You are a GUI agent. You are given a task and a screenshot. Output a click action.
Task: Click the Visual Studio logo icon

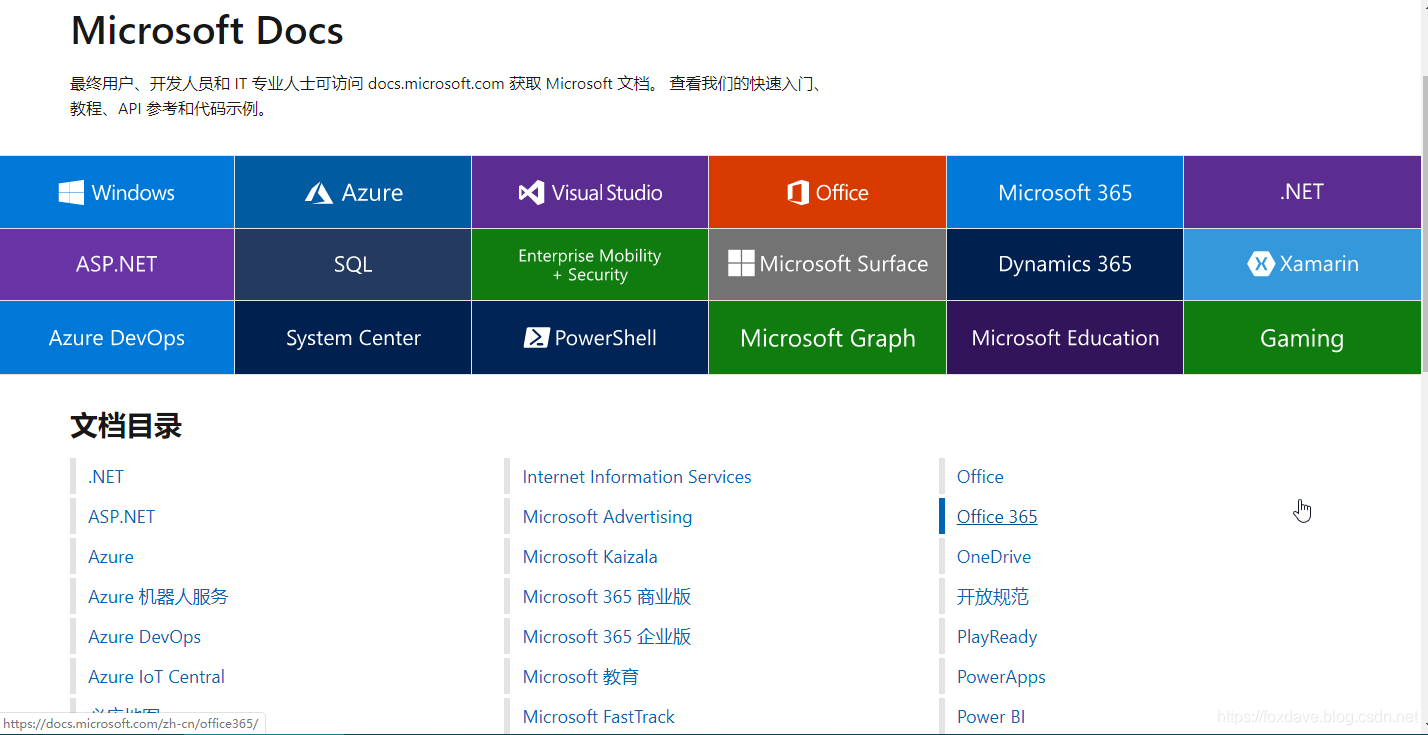531,193
